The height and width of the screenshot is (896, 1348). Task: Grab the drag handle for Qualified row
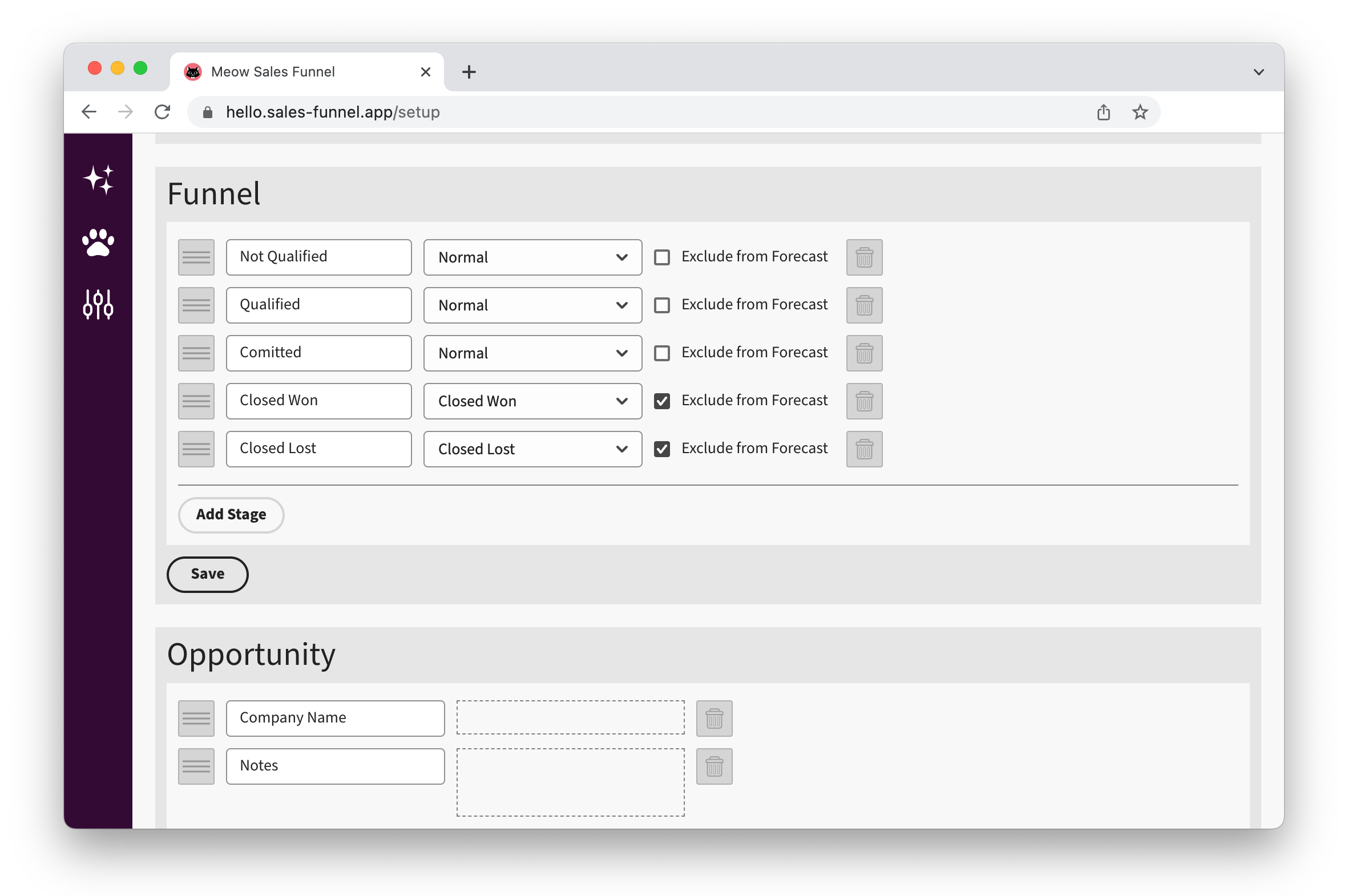pyautogui.click(x=196, y=305)
